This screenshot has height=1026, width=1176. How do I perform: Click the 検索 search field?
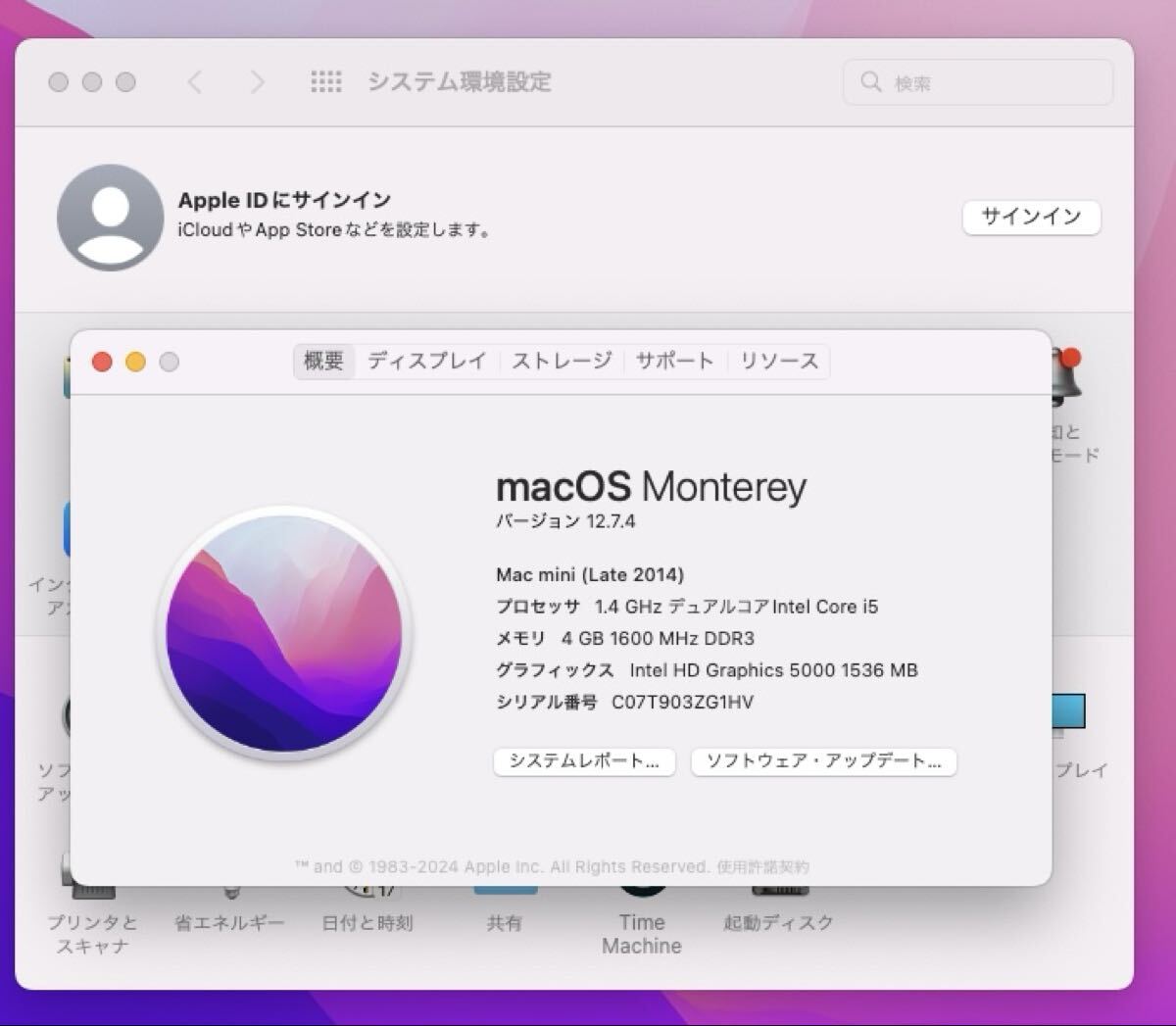978,82
